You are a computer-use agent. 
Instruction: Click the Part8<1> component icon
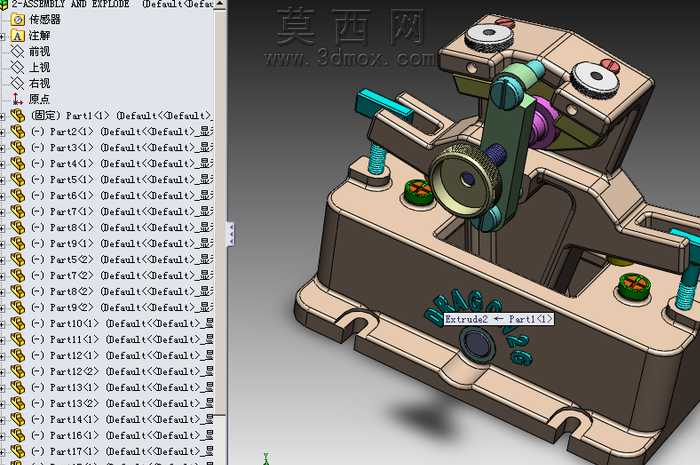(x=18, y=228)
